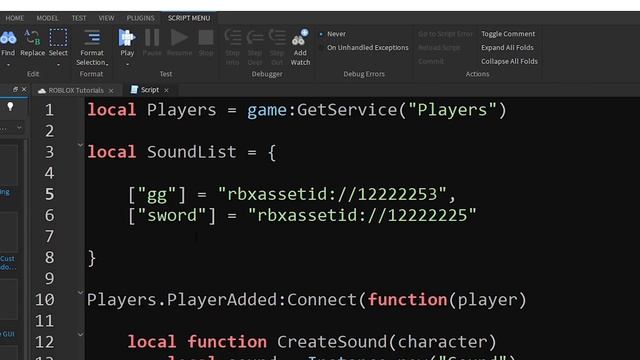The width and height of the screenshot is (640, 360).
Task: Switch to the SCRIPT MENU tab
Action: (189, 18)
